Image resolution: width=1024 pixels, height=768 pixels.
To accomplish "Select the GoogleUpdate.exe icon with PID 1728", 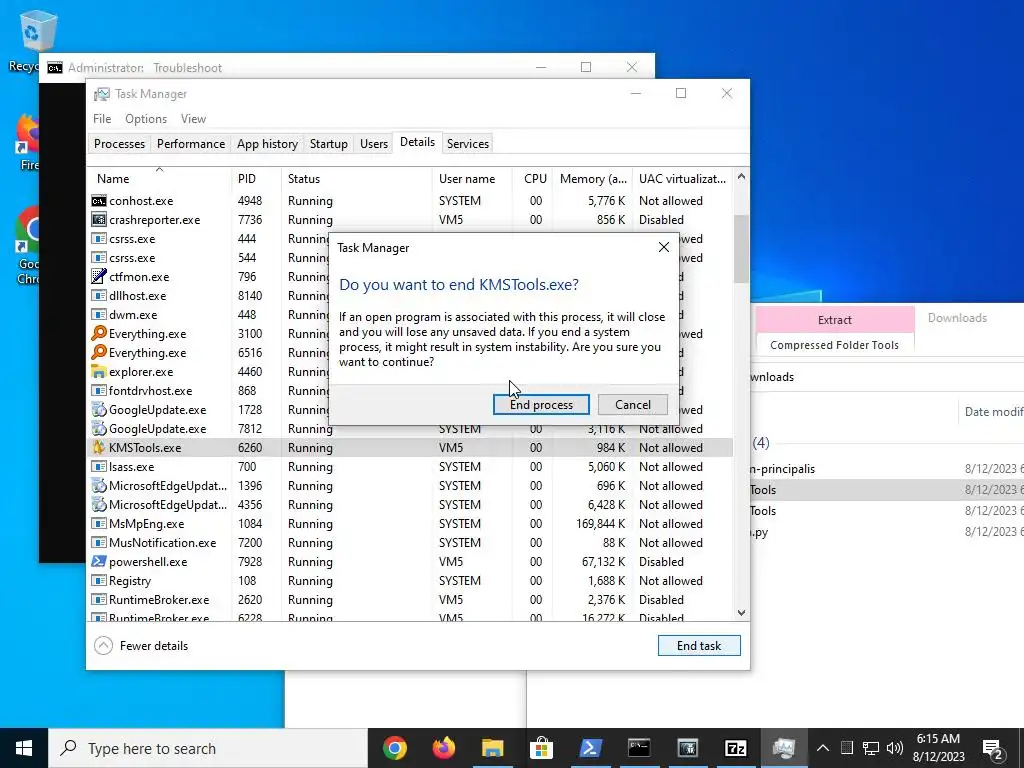I will [x=99, y=409].
